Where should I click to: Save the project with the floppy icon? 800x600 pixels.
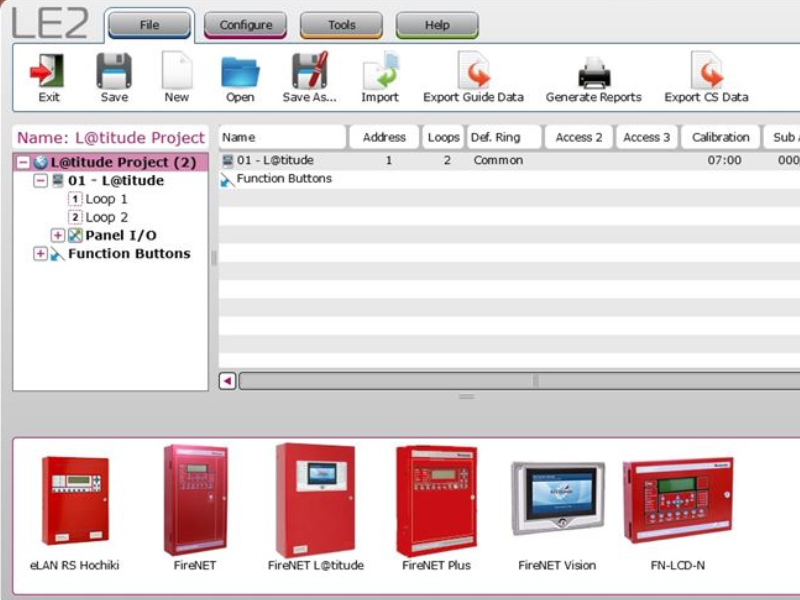pos(114,70)
